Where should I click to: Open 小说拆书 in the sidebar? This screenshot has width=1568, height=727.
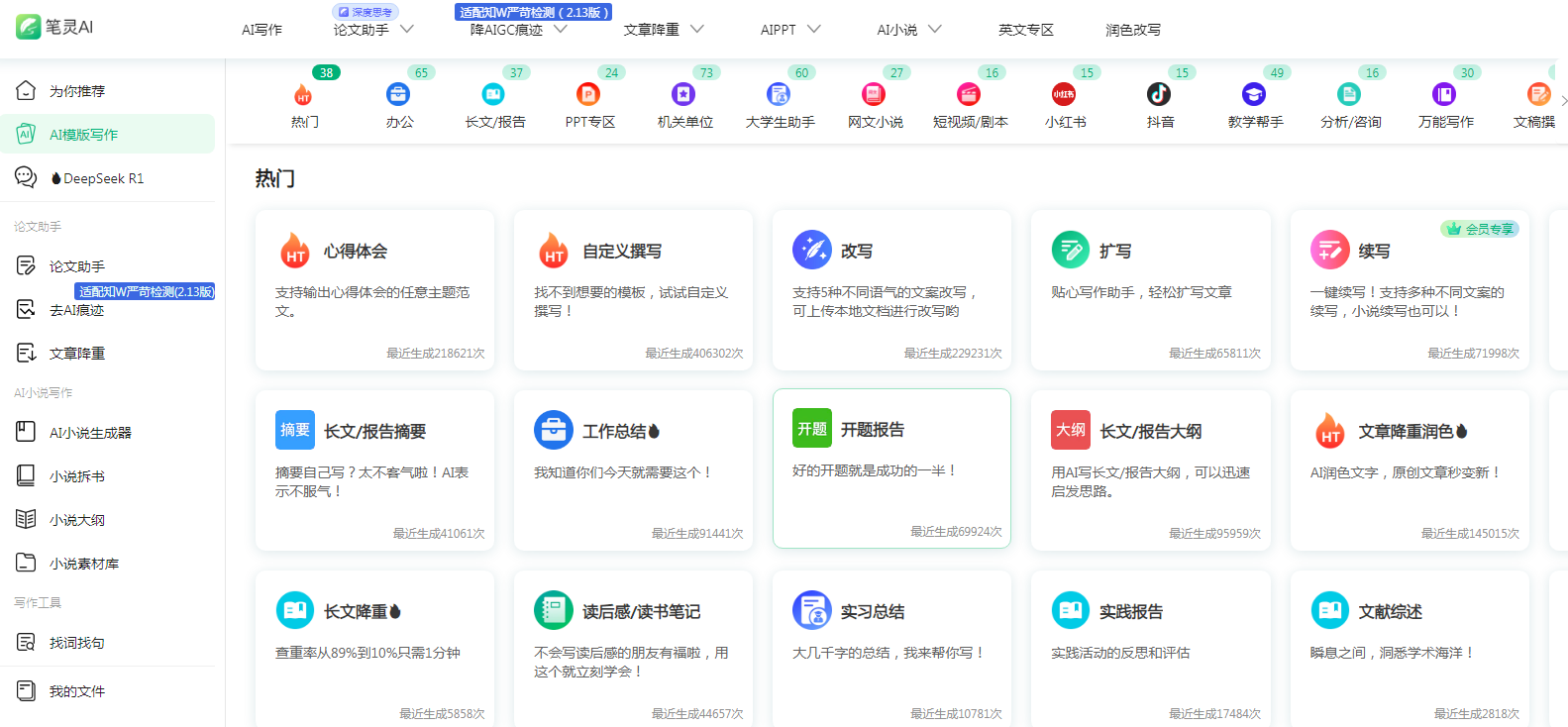[77, 476]
